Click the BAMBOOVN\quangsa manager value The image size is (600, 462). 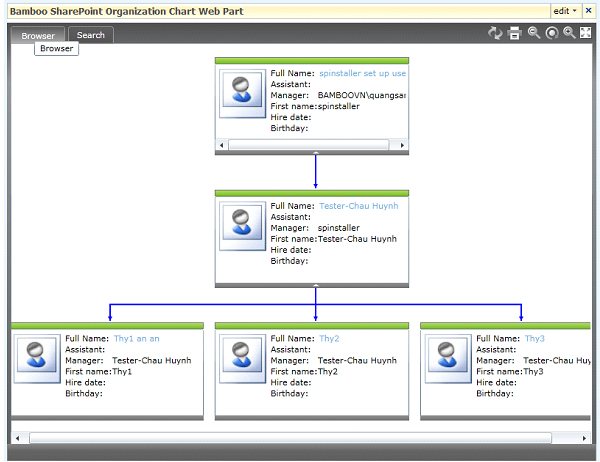coord(362,95)
